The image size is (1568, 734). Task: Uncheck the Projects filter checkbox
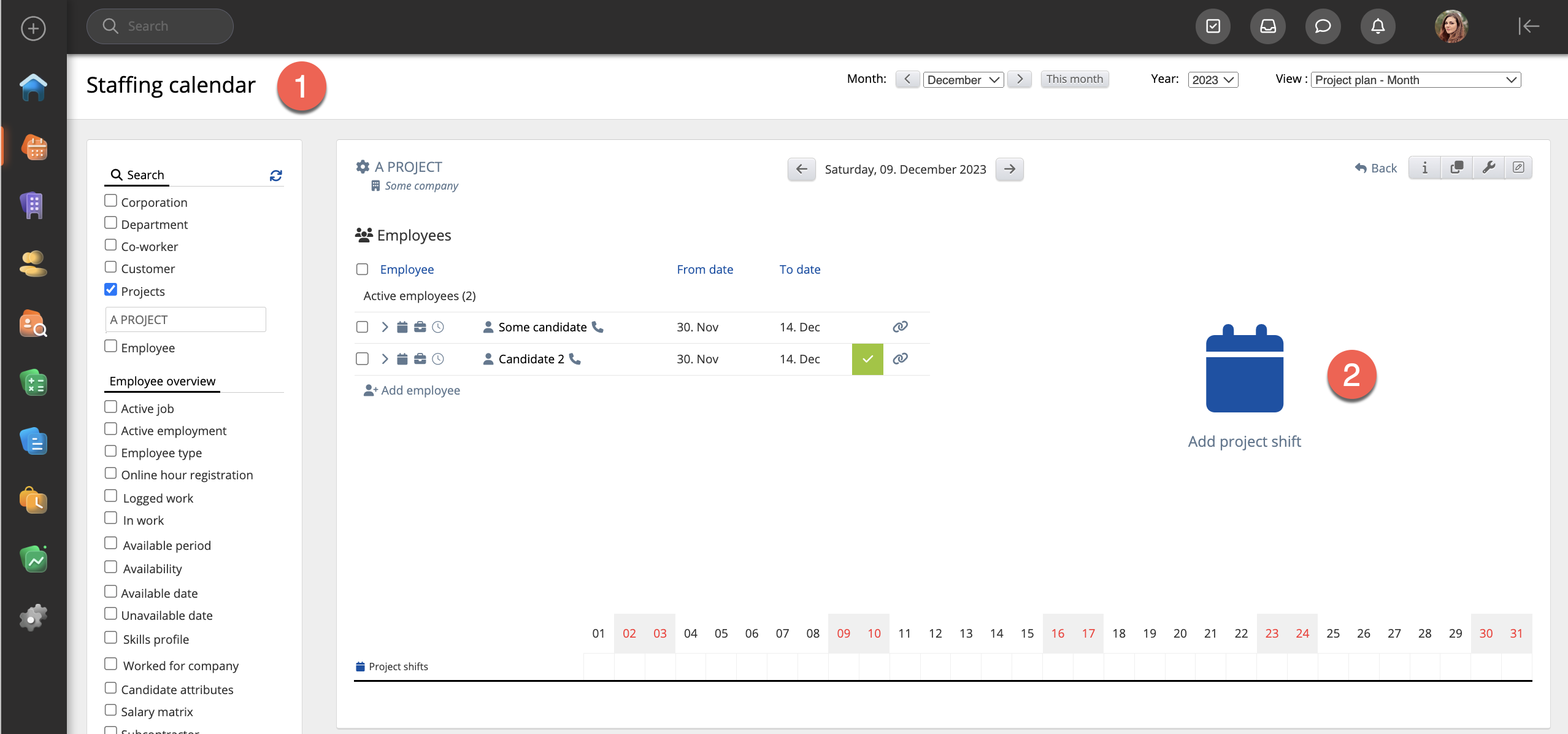[x=110, y=290]
